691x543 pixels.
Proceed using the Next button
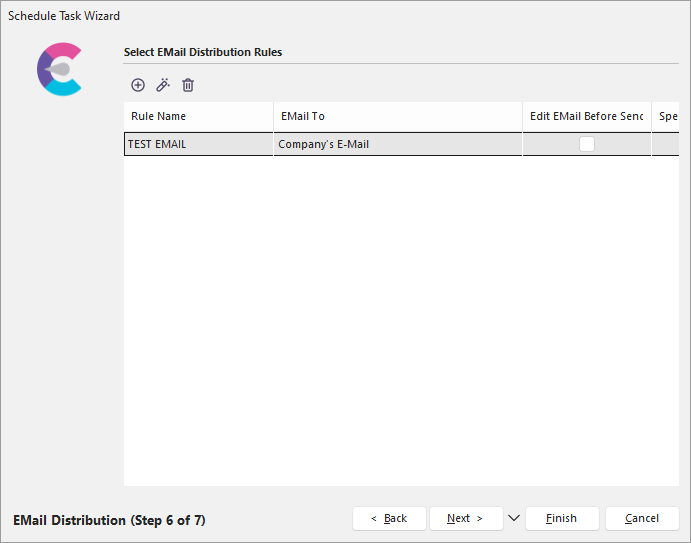click(465, 518)
